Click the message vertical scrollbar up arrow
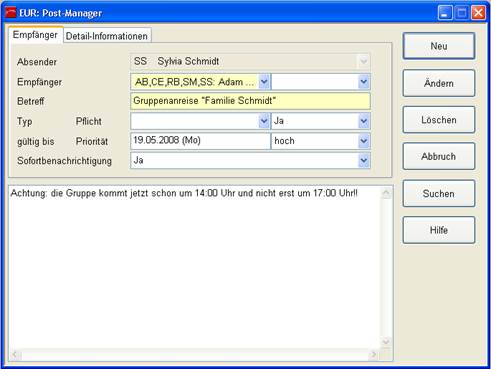 (x=386, y=193)
